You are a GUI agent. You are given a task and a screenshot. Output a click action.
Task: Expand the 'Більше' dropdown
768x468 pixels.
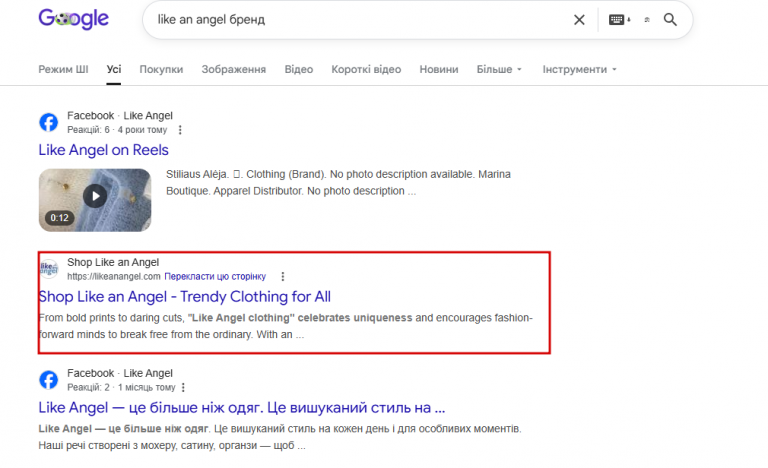click(x=499, y=70)
